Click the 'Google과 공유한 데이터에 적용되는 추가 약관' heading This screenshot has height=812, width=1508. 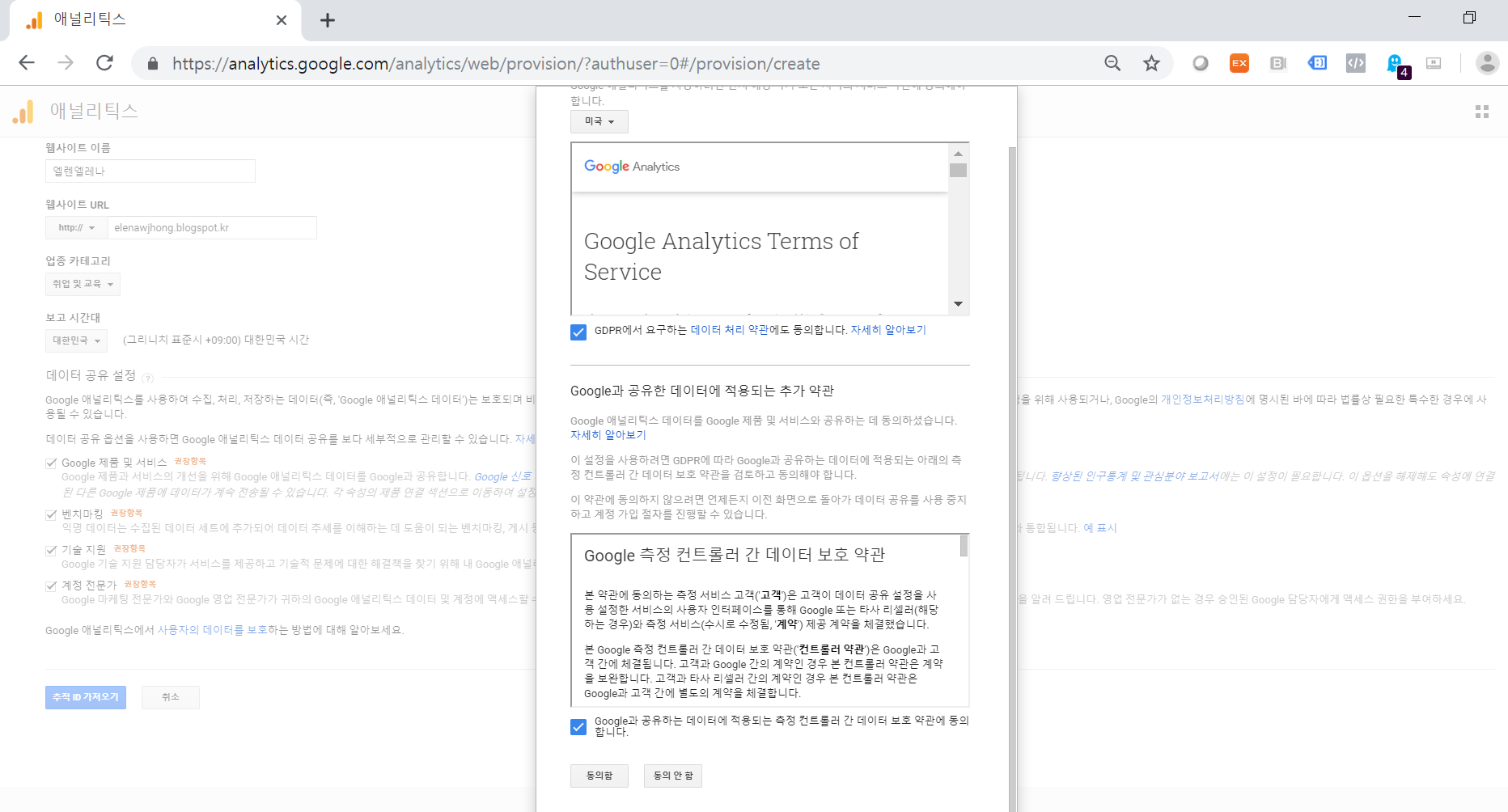[702, 391]
